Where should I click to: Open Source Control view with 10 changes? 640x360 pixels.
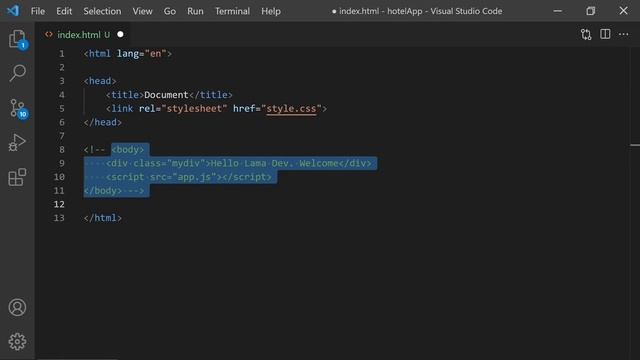pyautogui.click(x=18, y=109)
